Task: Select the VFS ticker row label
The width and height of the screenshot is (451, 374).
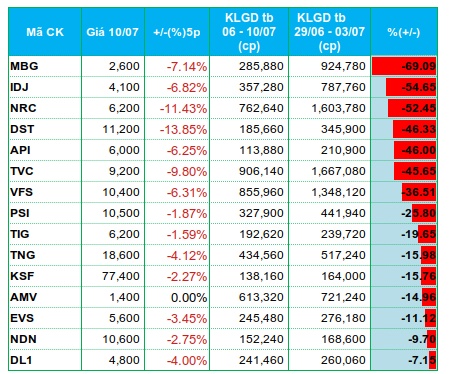Action: (x=22, y=192)
